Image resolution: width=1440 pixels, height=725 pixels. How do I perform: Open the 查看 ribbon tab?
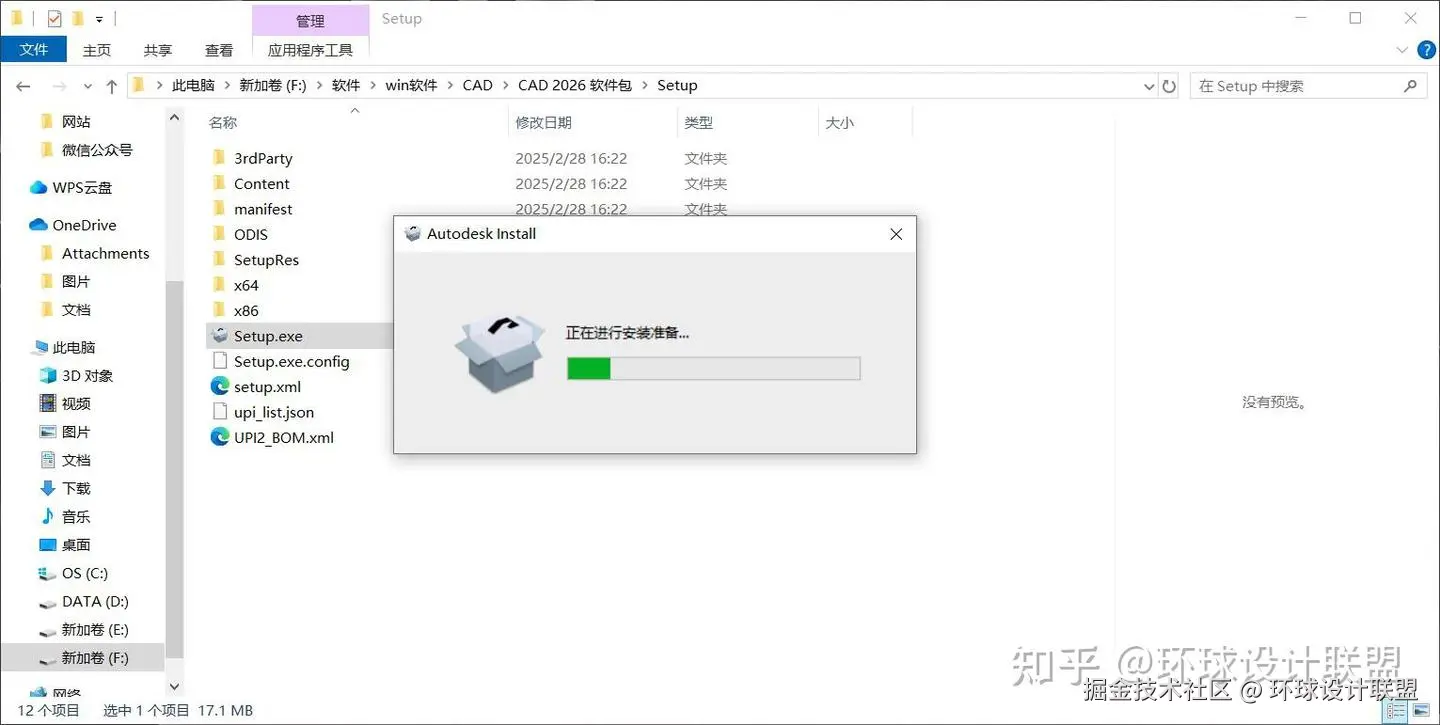click(219, 50)
